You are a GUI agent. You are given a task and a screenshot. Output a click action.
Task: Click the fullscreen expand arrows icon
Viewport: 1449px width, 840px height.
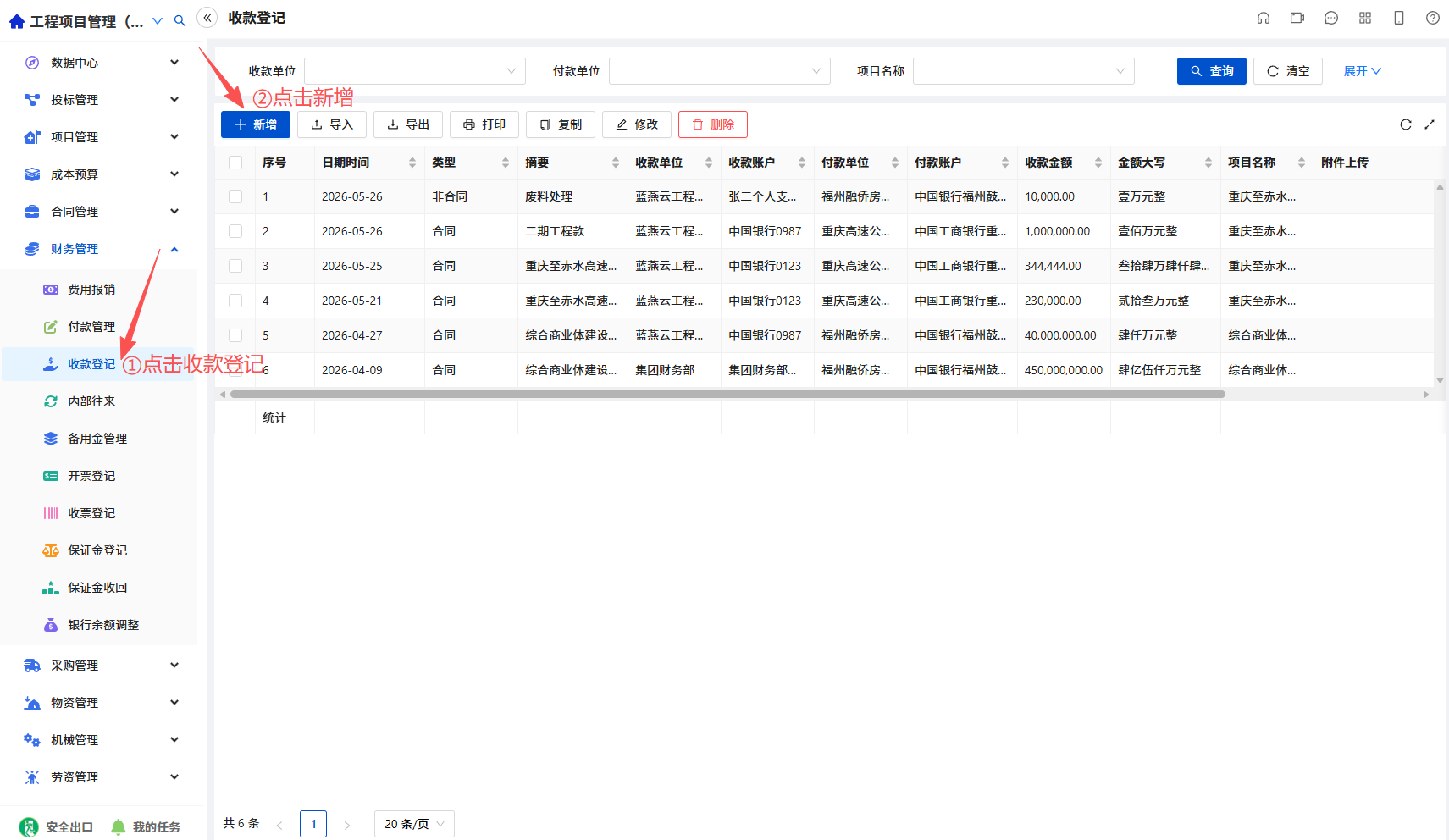[1430, 124]
